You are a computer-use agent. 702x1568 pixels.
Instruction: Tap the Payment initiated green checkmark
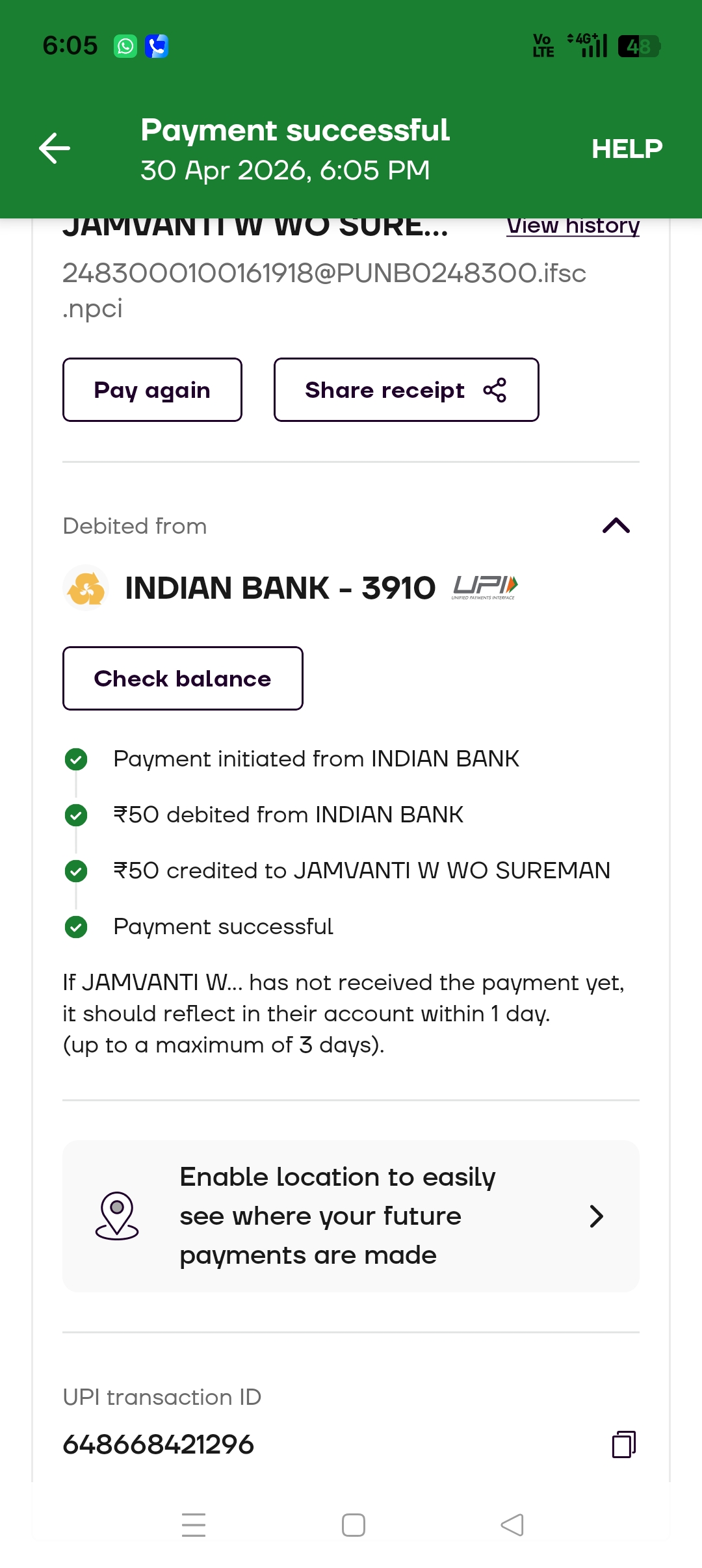click(76, 759)
